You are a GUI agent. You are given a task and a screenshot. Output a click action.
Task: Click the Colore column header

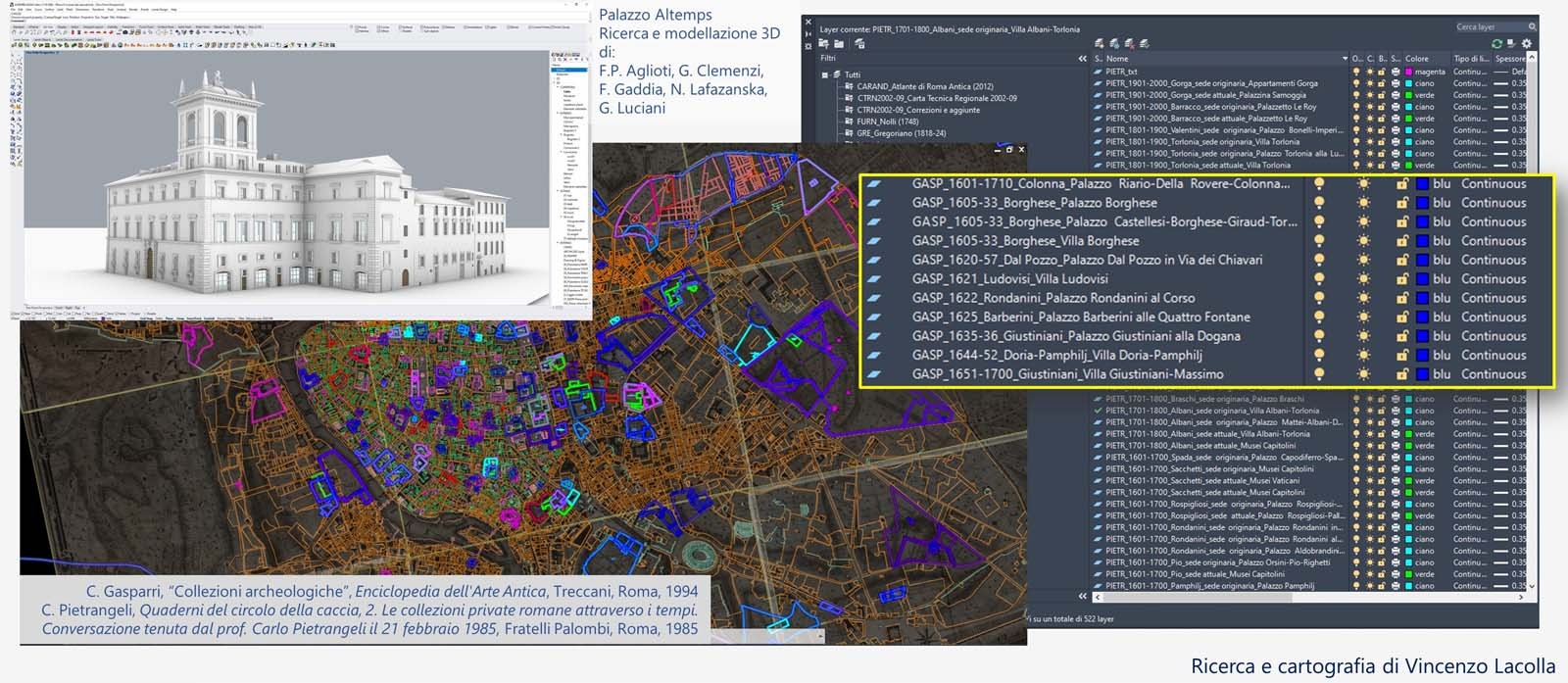[x=1417, y=59]
